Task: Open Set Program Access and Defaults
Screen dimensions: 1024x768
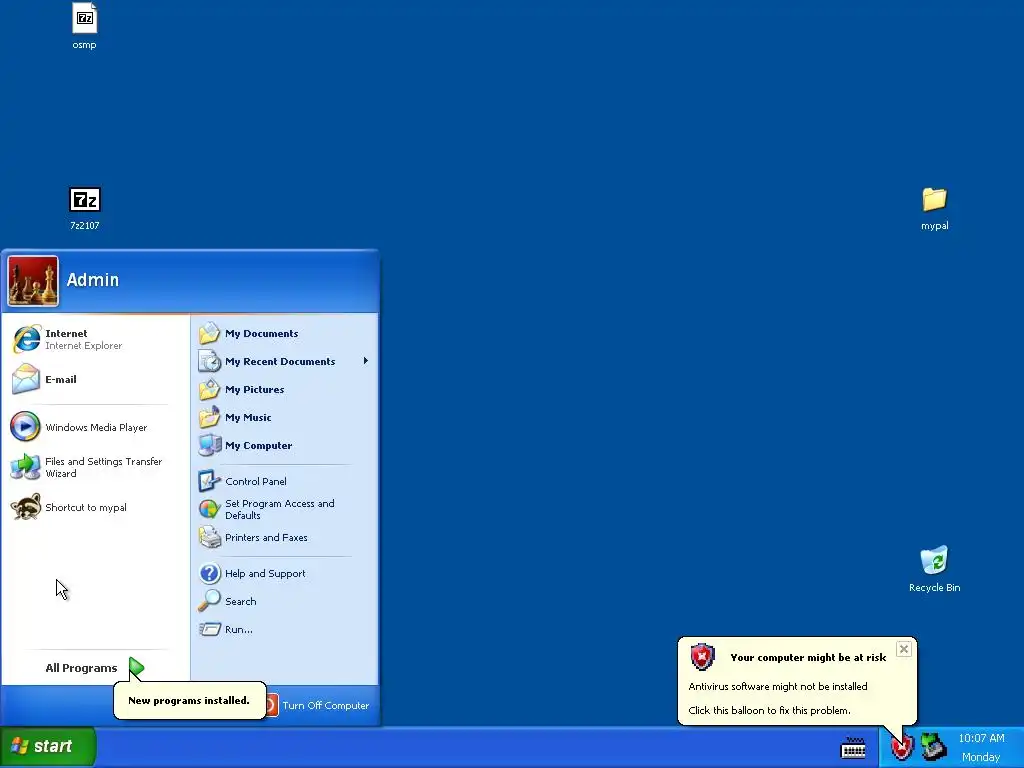Action: coord(283,509)
